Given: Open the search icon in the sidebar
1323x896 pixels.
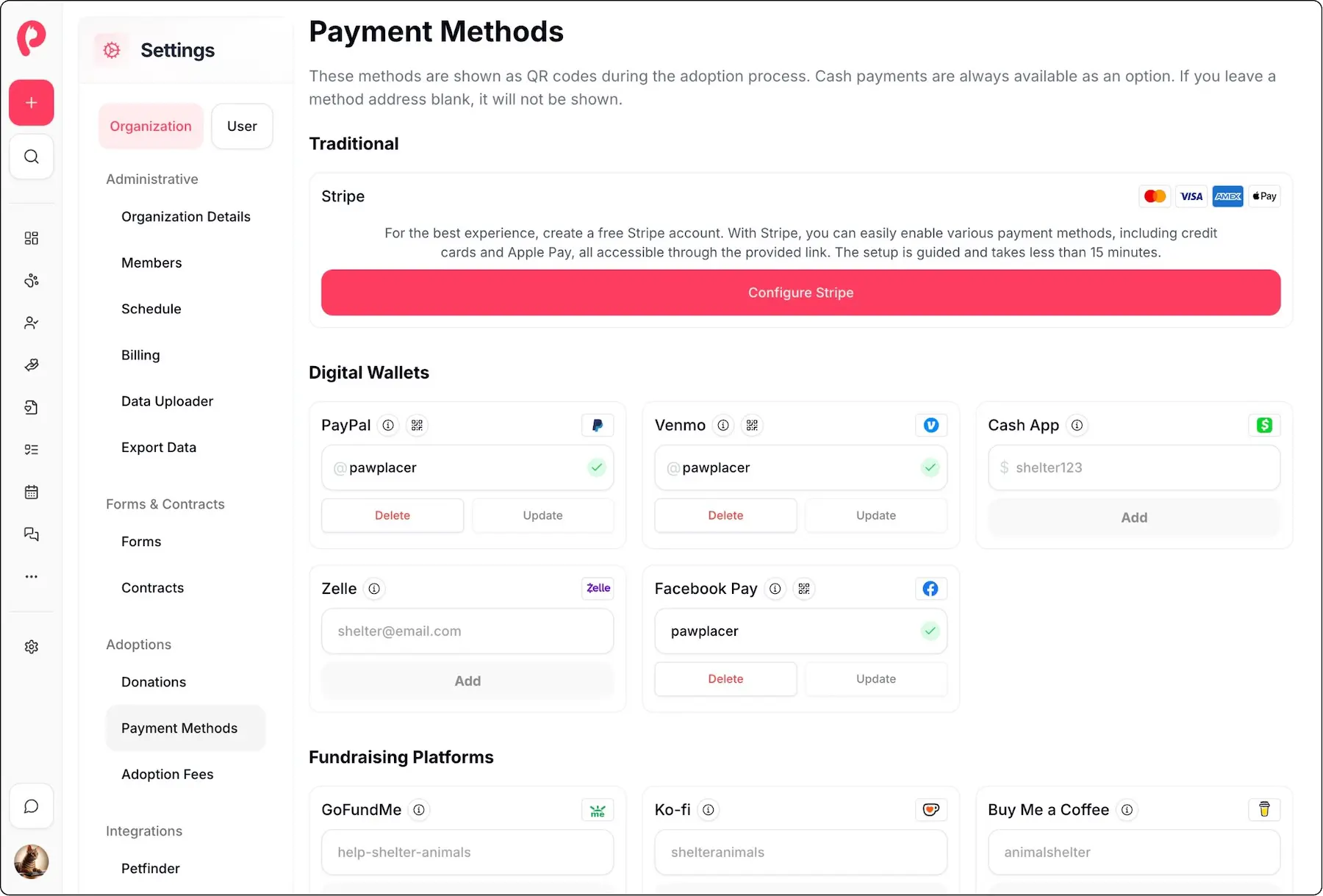Looking at the screenshot, I should click(x=31, y=156).
